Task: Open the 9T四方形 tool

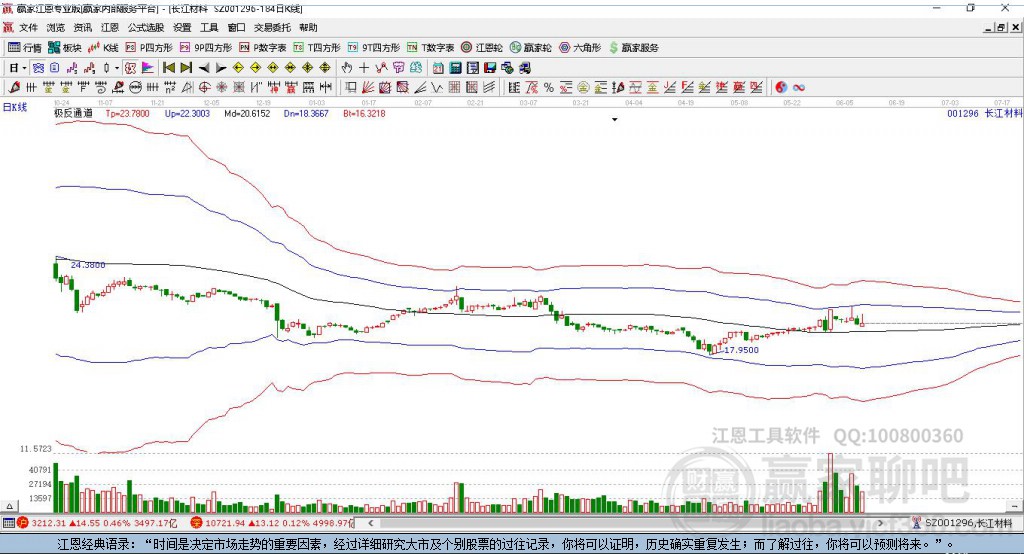Action: pyautogui.click(x=374, y=48)
